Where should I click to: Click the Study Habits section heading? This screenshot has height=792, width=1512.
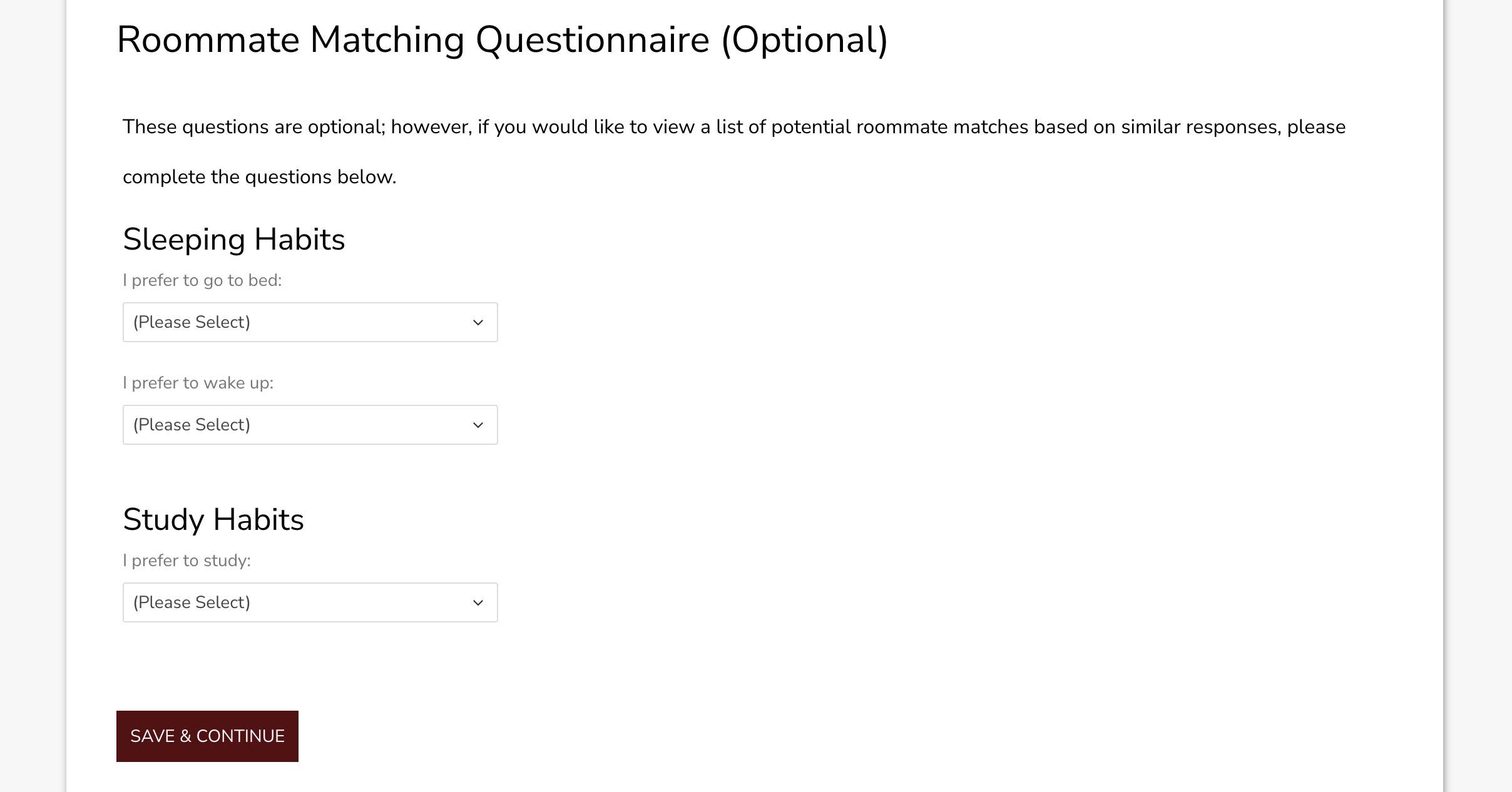point(213,520)
